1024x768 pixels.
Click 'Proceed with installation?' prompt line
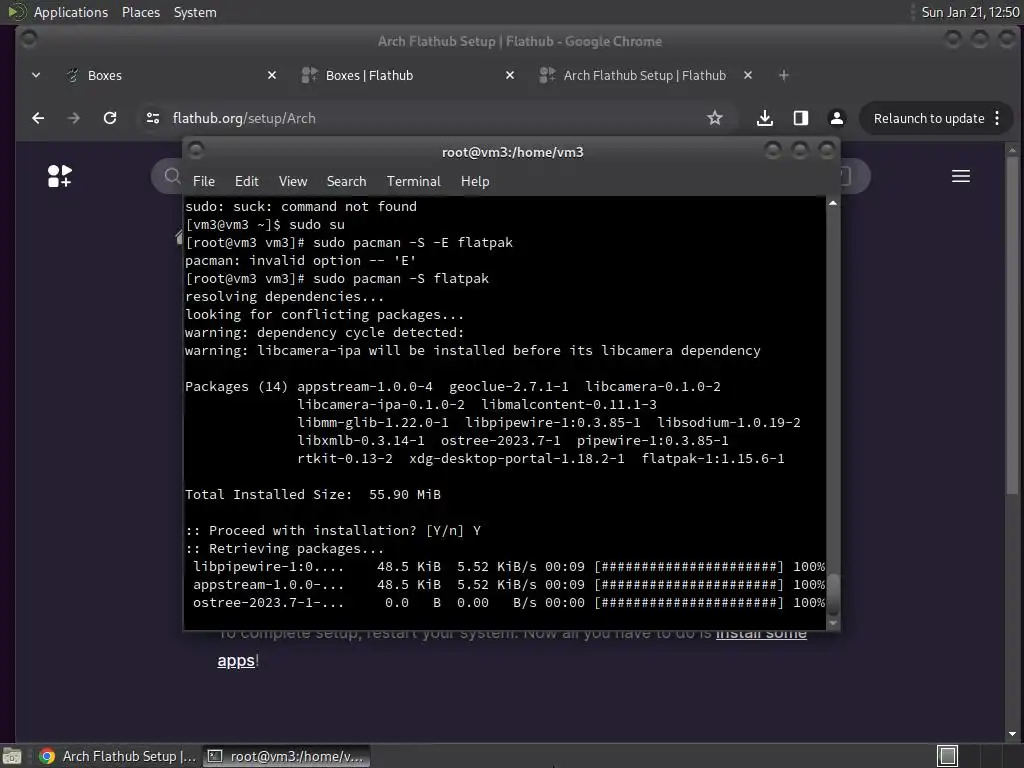333,531
